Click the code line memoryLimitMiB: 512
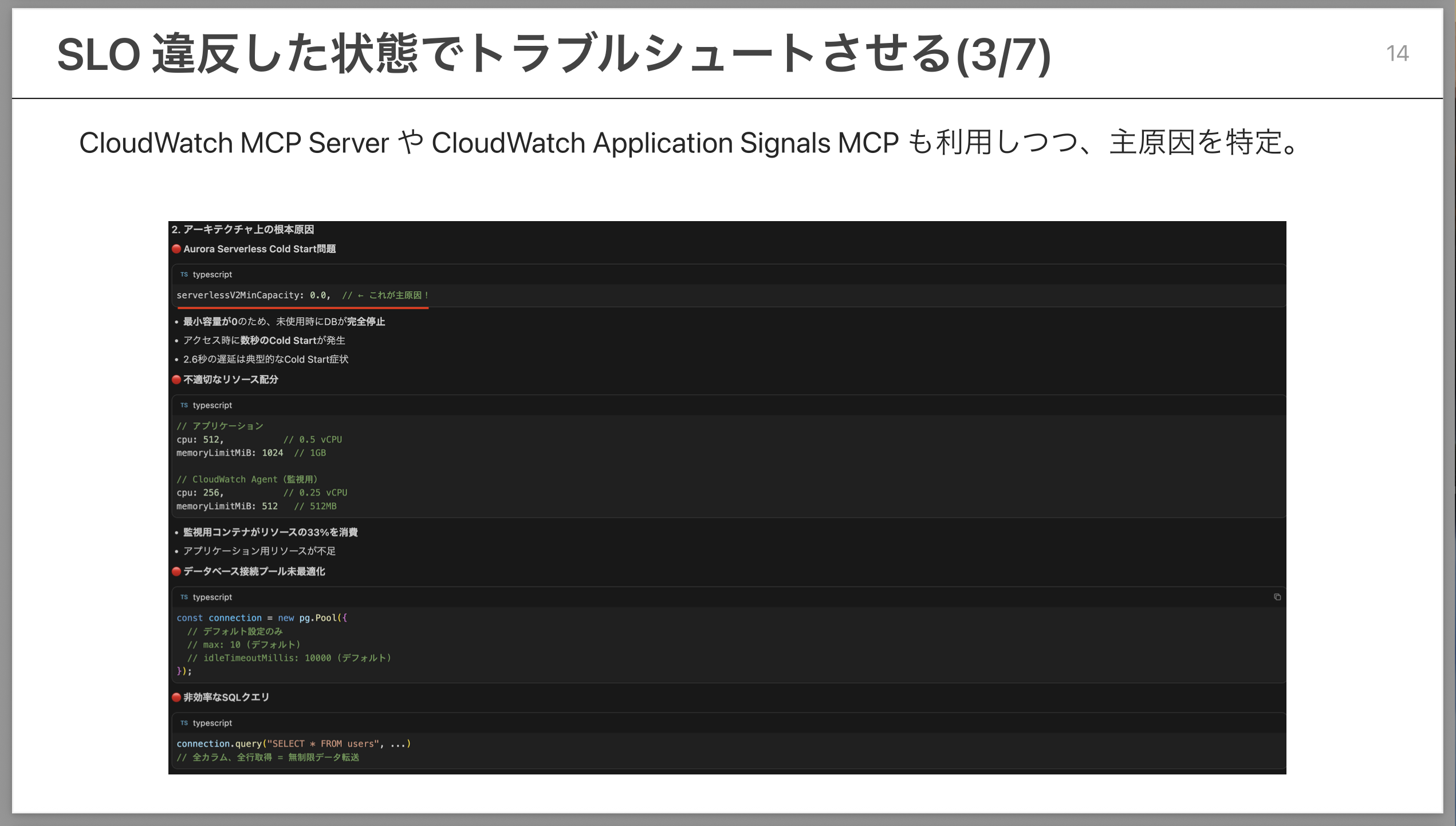The height and width of the screenshot is (826, 1456). [227, 506]
